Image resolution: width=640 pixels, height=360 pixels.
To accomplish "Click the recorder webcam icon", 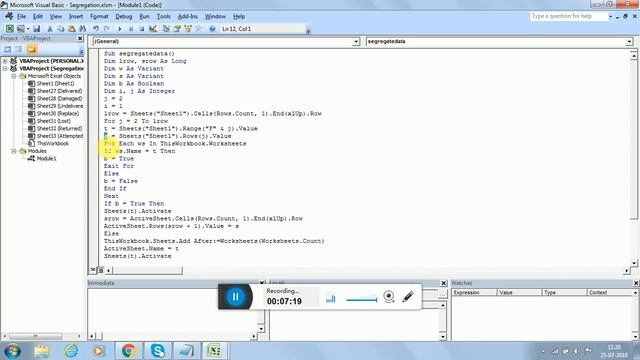I will [x=389, y=297].
